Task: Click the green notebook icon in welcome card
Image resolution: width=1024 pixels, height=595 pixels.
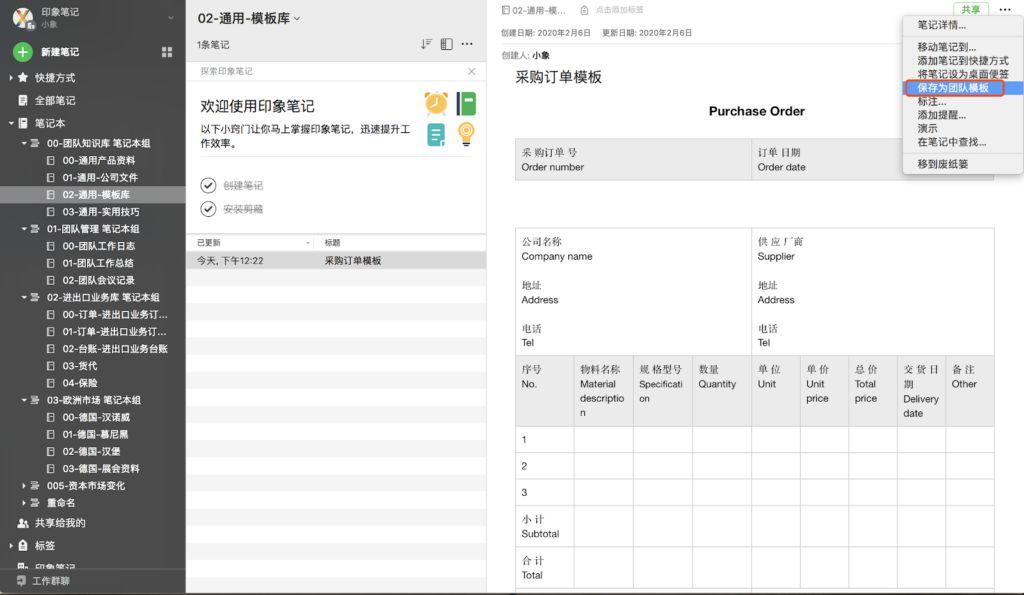Action: [466, 103]
